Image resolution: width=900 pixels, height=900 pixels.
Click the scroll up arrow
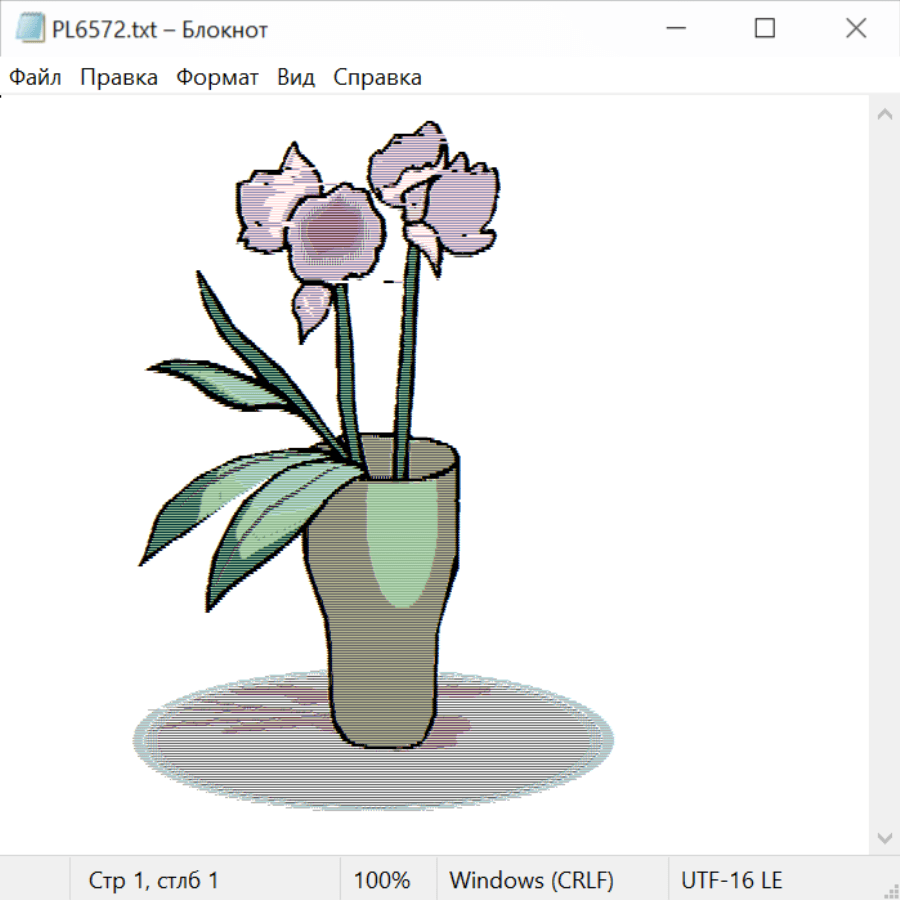[x=884, y=114]
